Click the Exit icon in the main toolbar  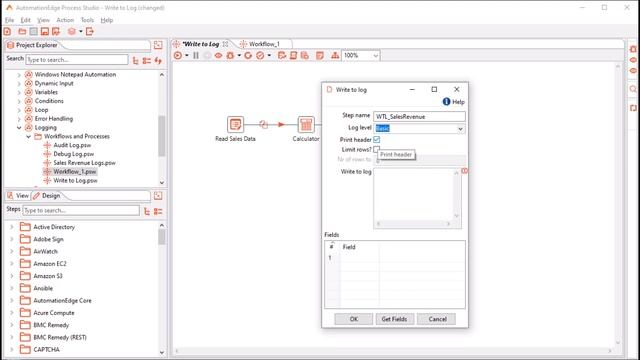point(90,31)
